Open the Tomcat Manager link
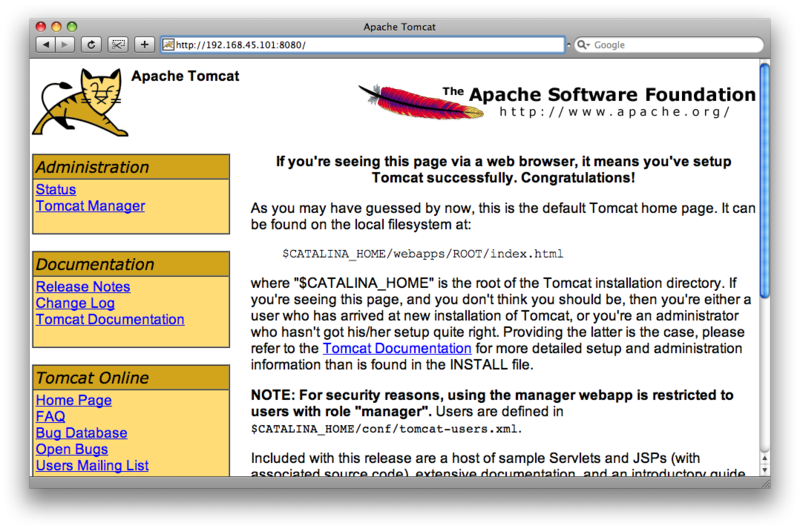The image size is (800, 529). tap(90, 206)
